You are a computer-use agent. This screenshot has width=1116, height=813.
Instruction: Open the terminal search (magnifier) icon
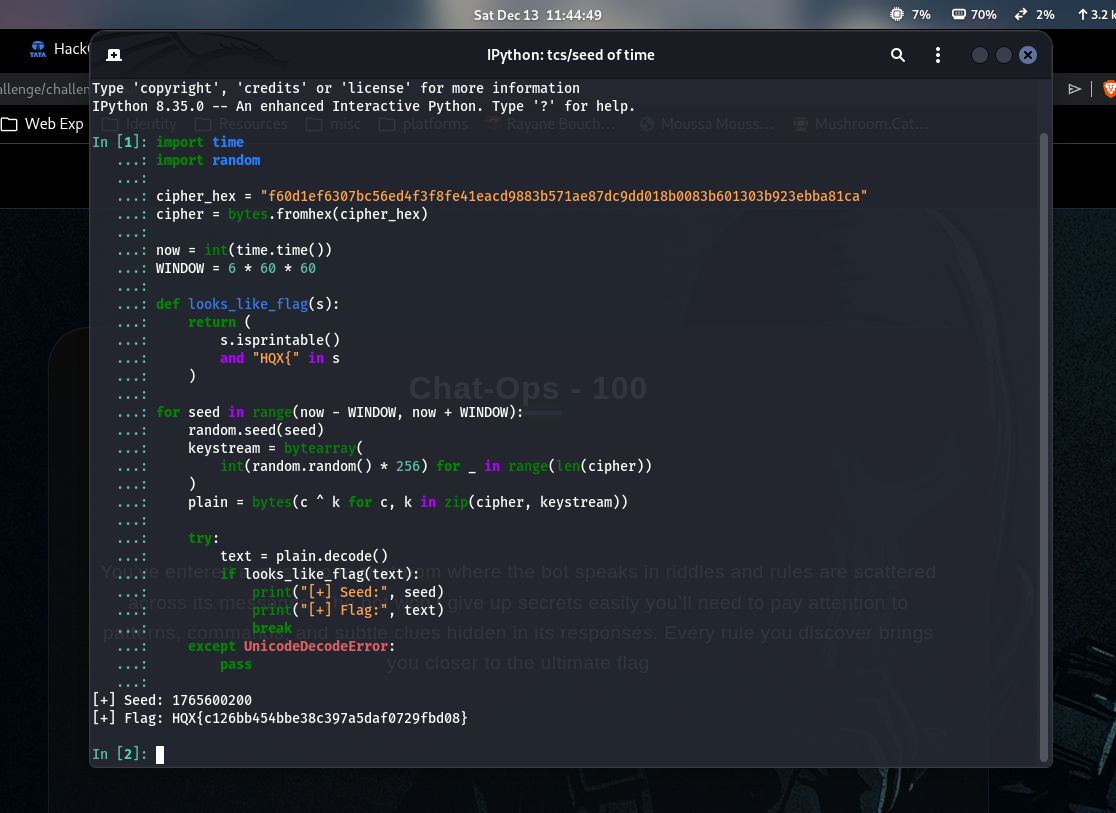coord(897,55)
